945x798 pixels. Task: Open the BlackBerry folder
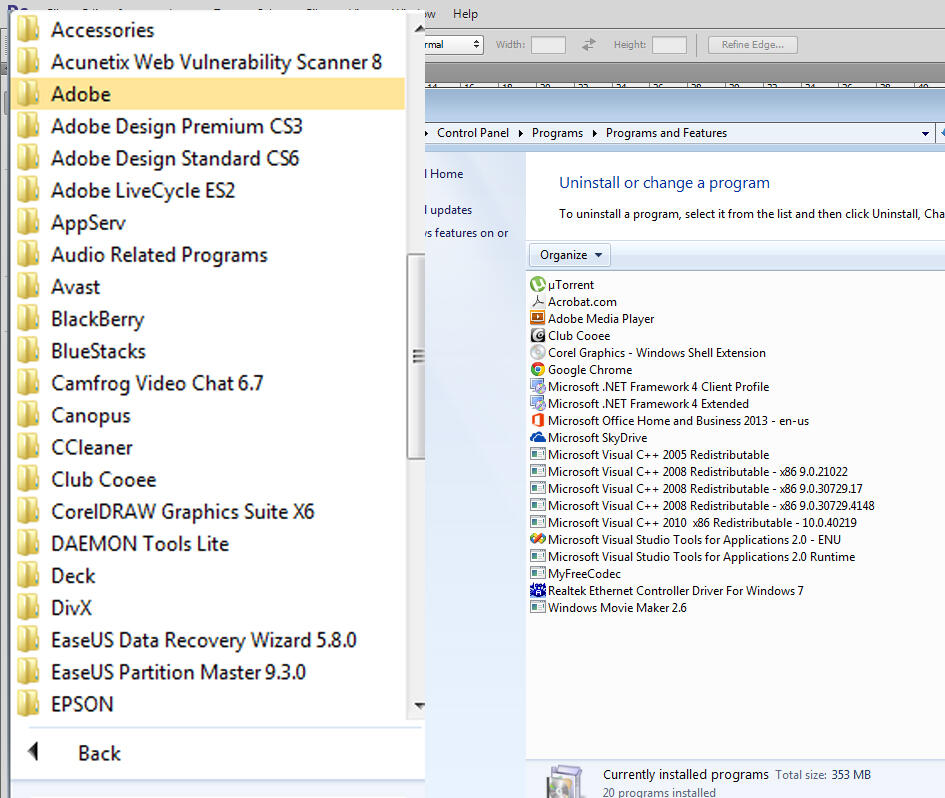tap(207, 319)
